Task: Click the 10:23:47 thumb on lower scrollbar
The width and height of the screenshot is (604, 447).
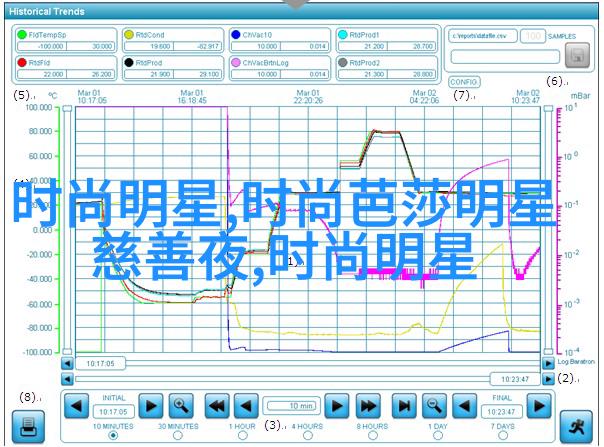Action: pos(515,379)
